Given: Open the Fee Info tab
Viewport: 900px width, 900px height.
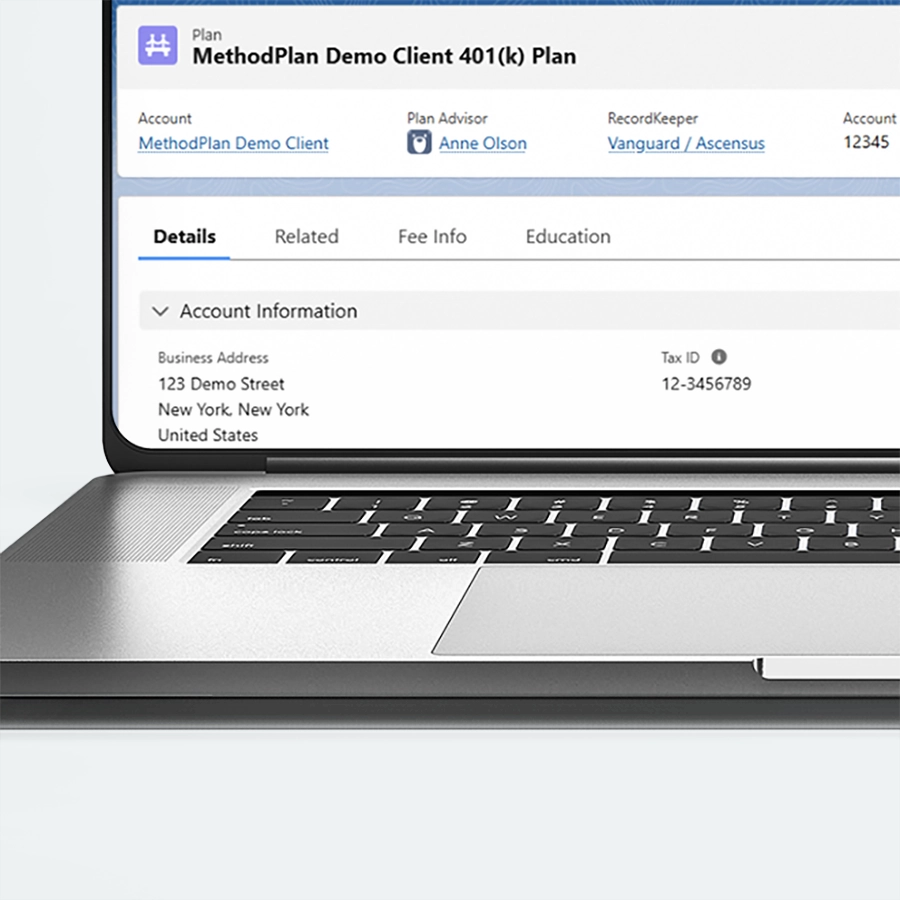Looking at the screenshot, I should 432,236.
